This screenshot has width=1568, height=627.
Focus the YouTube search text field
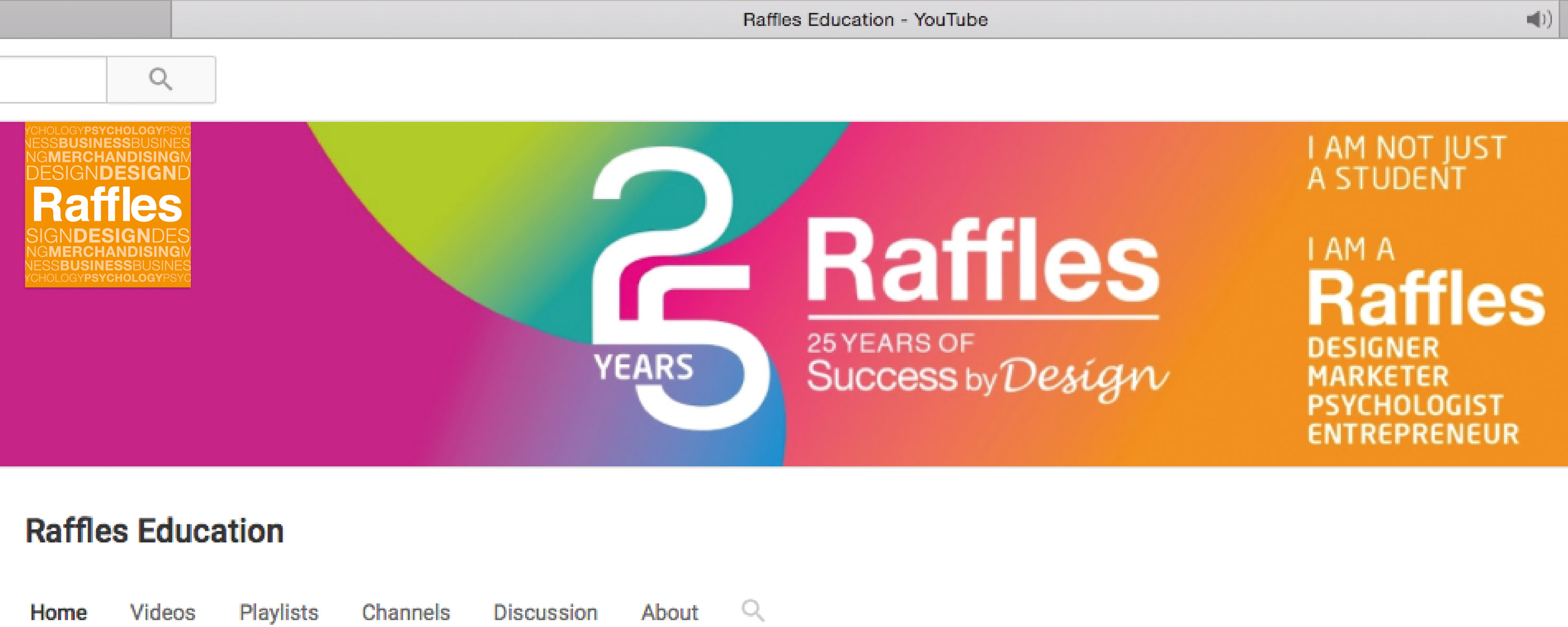pyautogui.click(x=53, y=79)
